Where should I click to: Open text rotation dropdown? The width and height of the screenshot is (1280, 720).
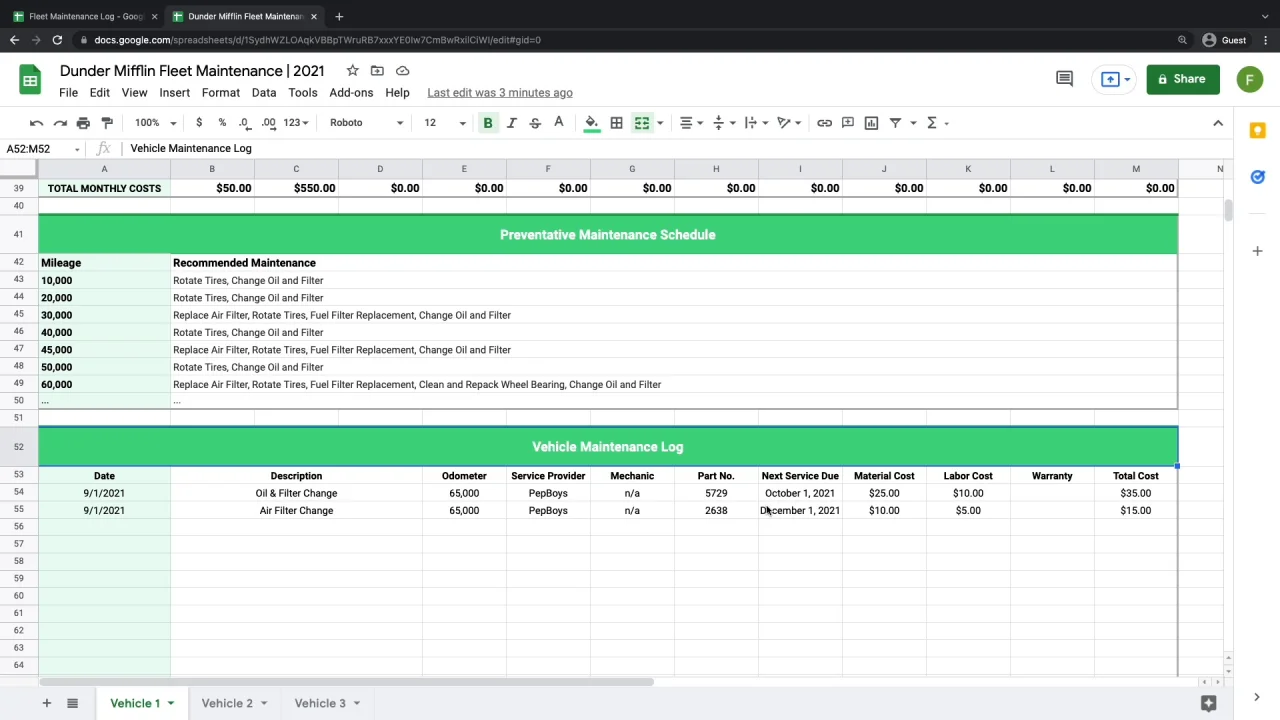[790, 123]
